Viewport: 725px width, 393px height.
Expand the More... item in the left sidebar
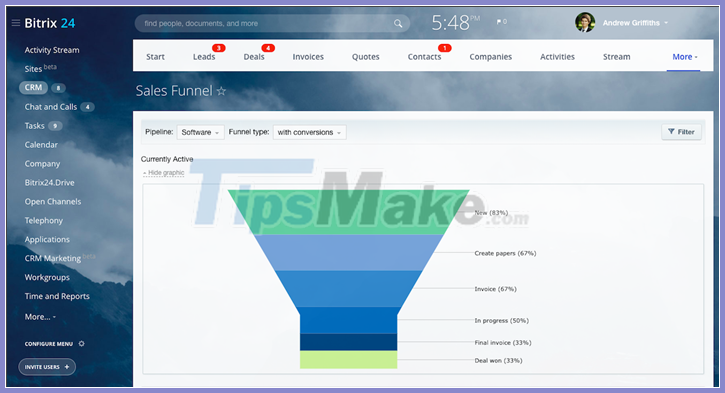pyautogui.click(x=40, y=317)
